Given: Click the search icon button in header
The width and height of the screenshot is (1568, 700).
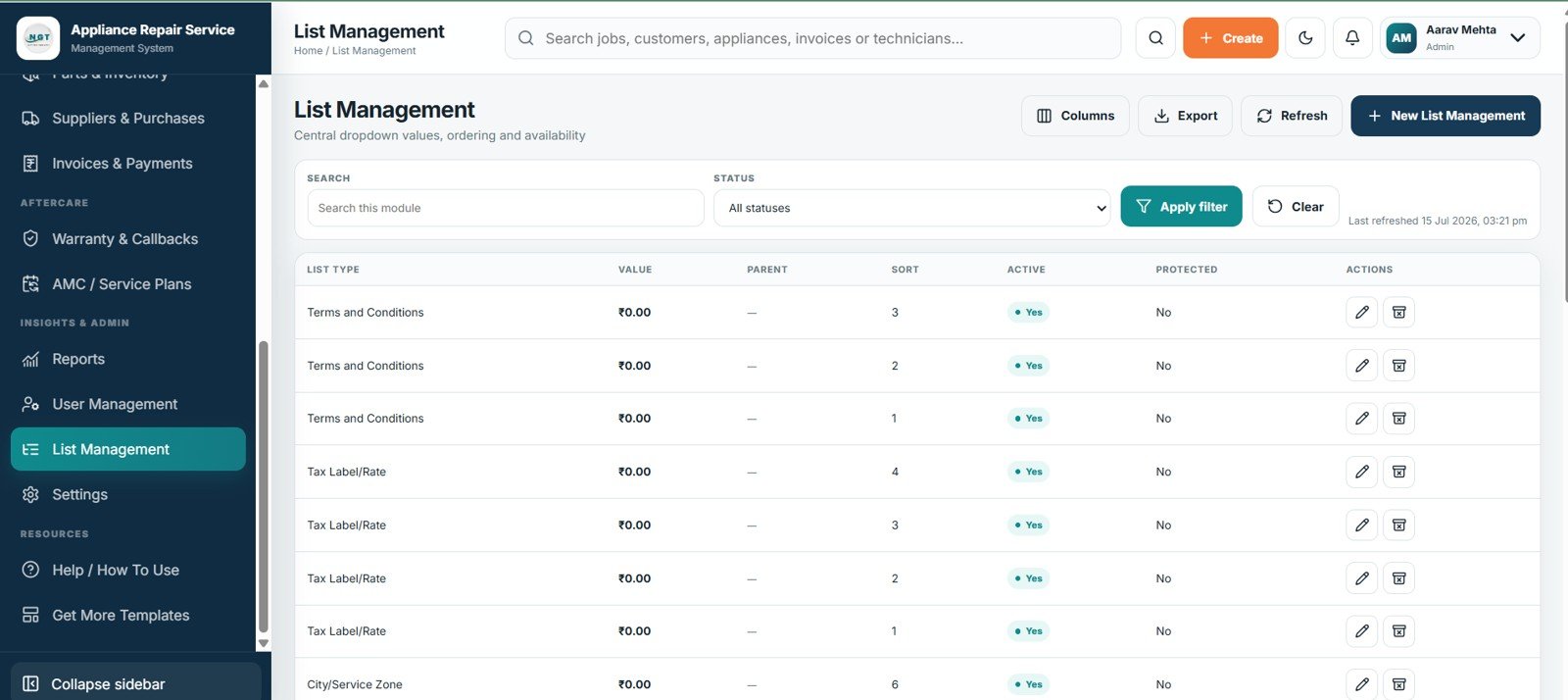Looking at the screenshot, I should pyautogui.click(x=1155, y=38).
